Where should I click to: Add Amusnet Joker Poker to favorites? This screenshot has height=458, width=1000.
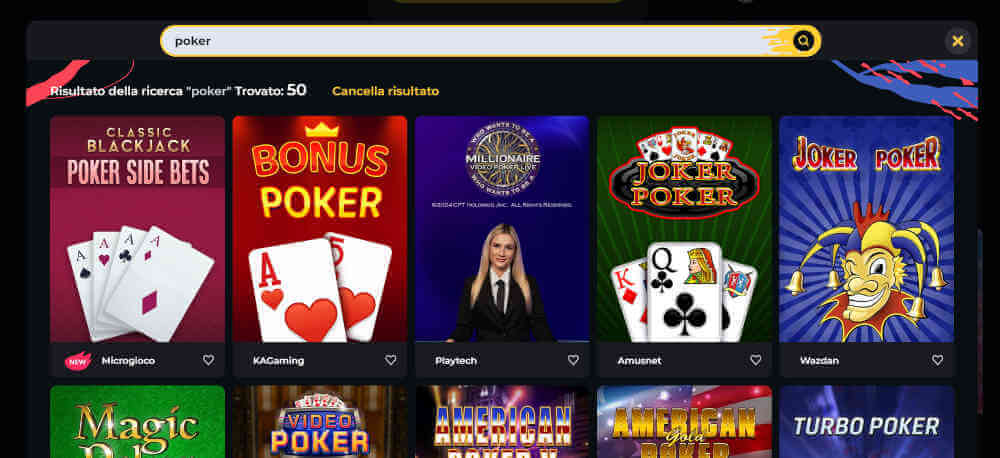[x=756, y=360]
